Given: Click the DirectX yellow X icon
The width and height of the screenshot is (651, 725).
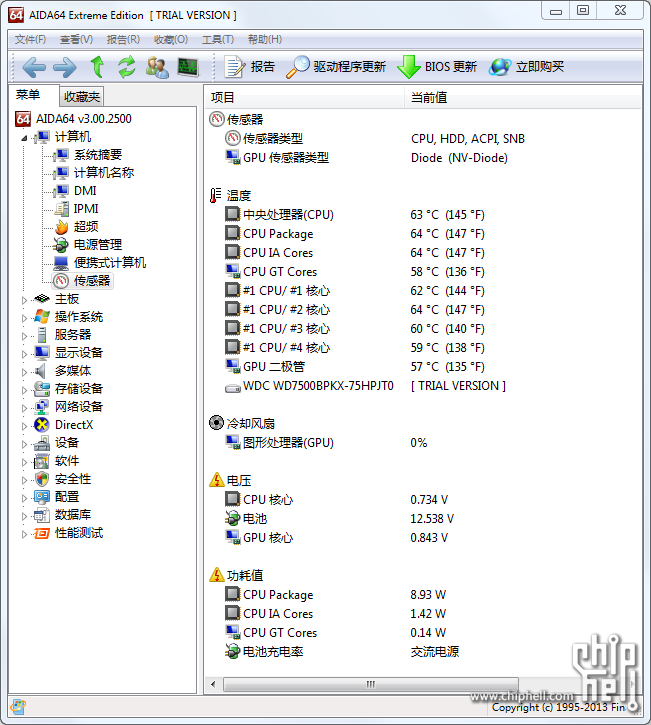Looking at the screenshot, I should tap(42, 425).
